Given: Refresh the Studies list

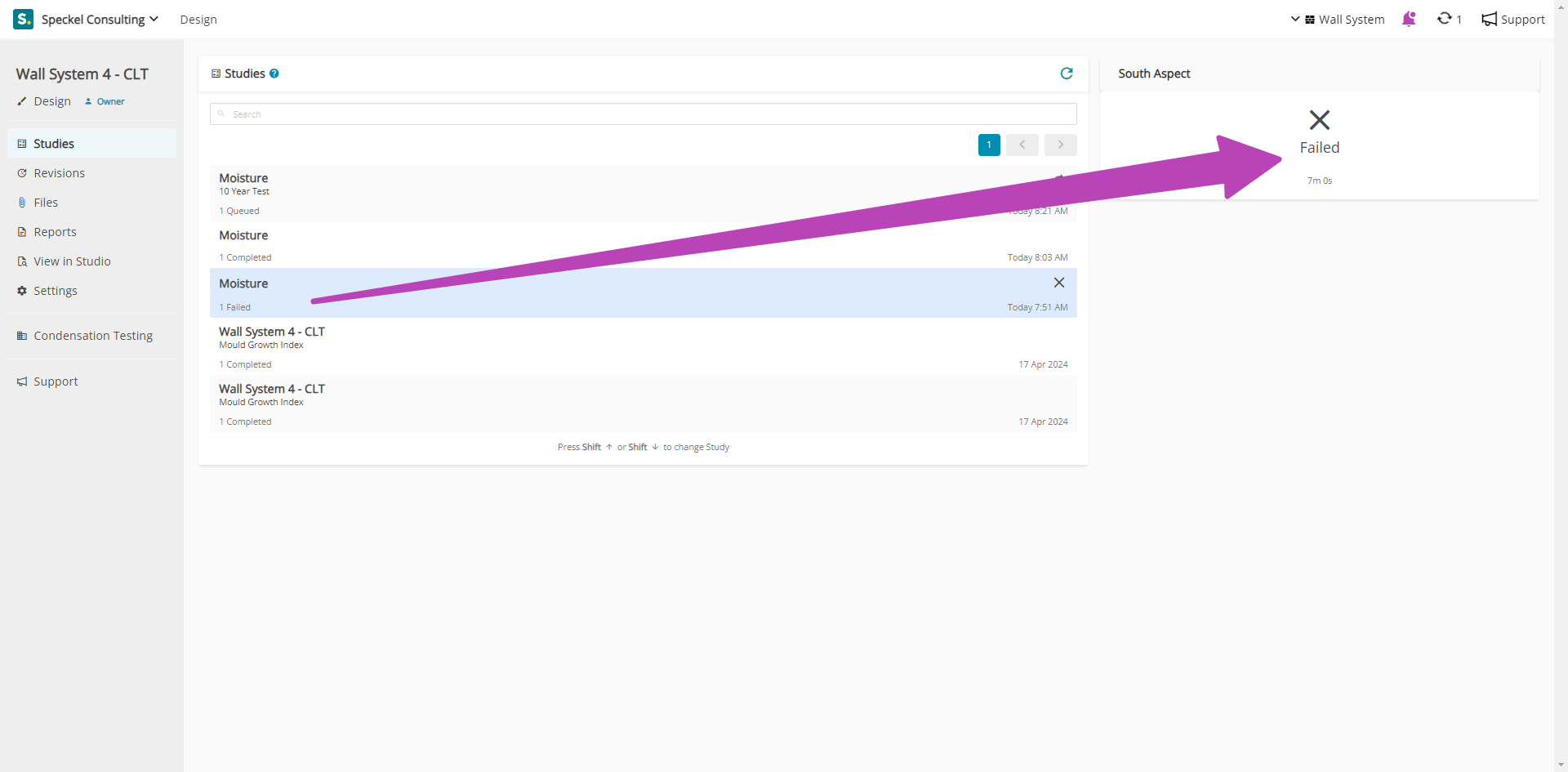Looking at the screenshot, I should pyautogui.click(x=1066, y=74).
